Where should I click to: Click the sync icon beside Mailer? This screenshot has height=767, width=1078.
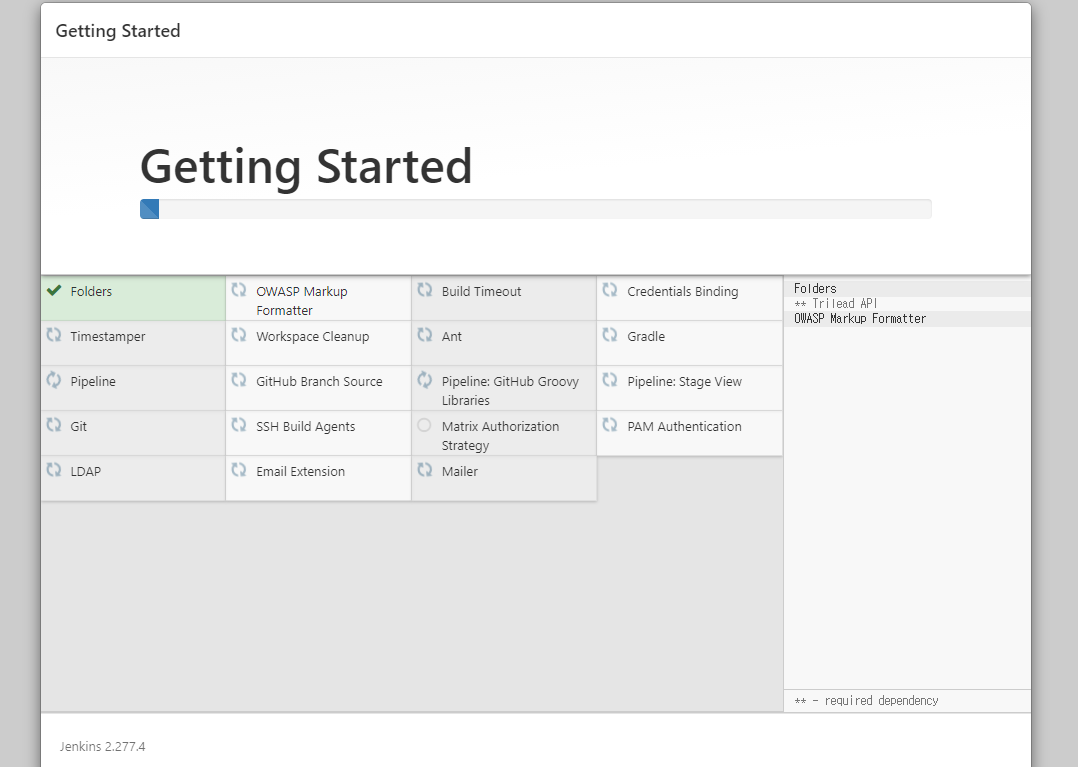point(424,470)
